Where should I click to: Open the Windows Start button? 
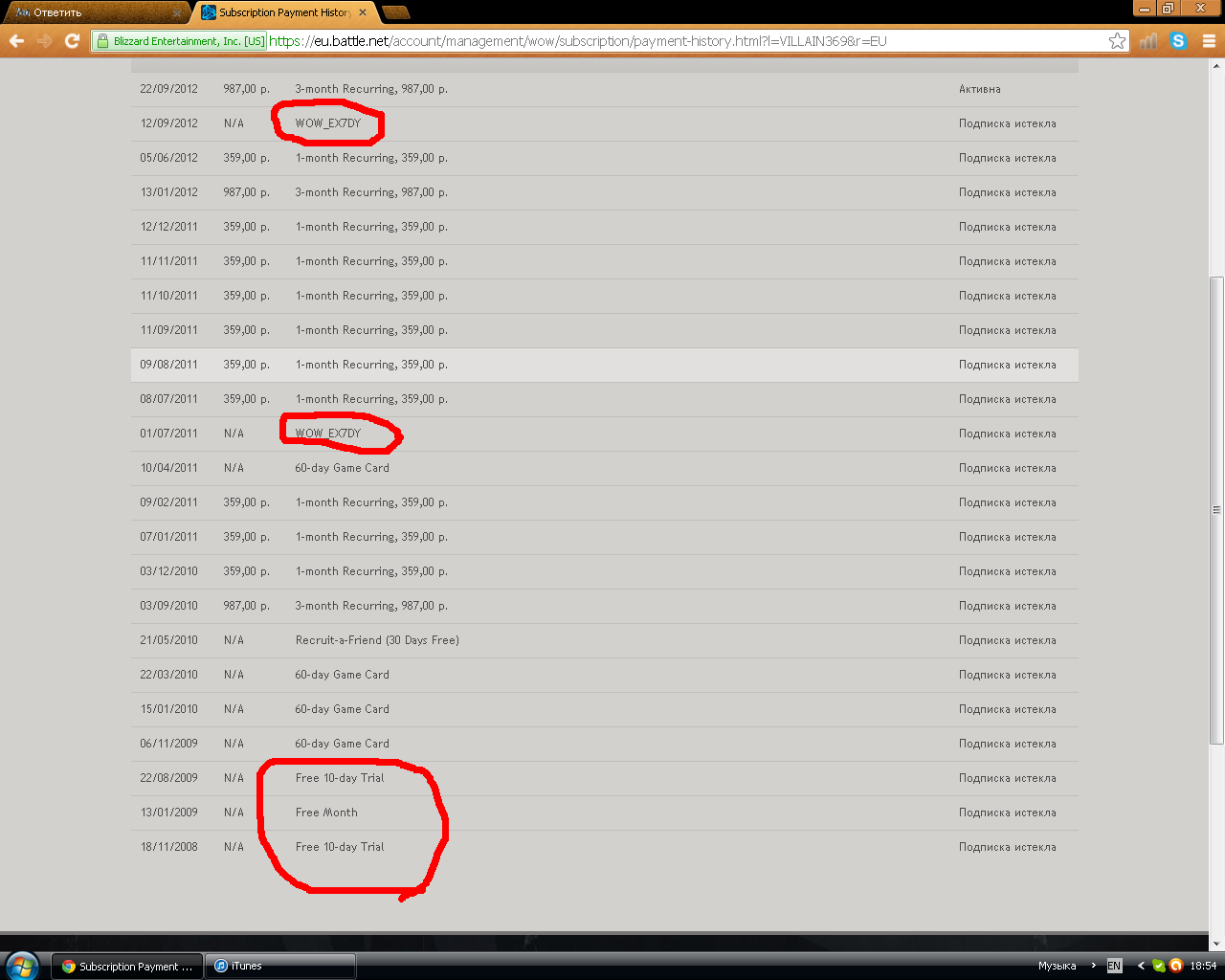[21, 966]
